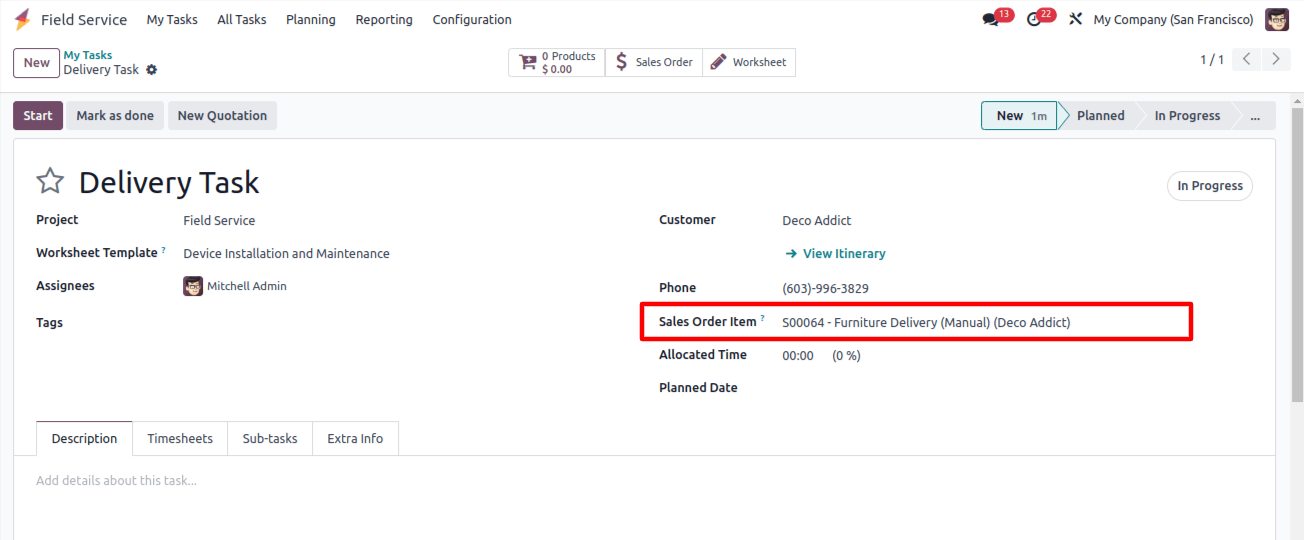Open the Configuration menu

(x=472, y=20)
